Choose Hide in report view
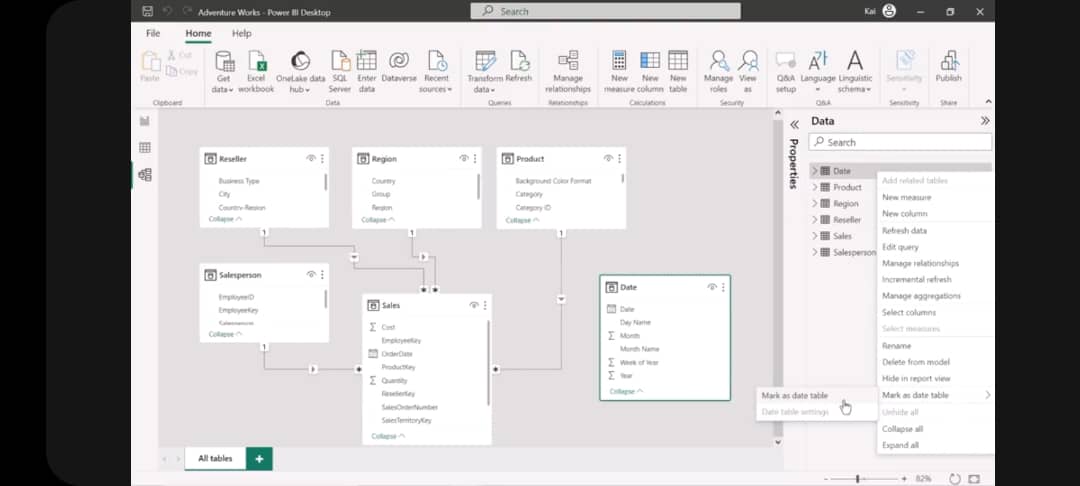This screenshot has height=486, width=1080. tap(917, 379)
